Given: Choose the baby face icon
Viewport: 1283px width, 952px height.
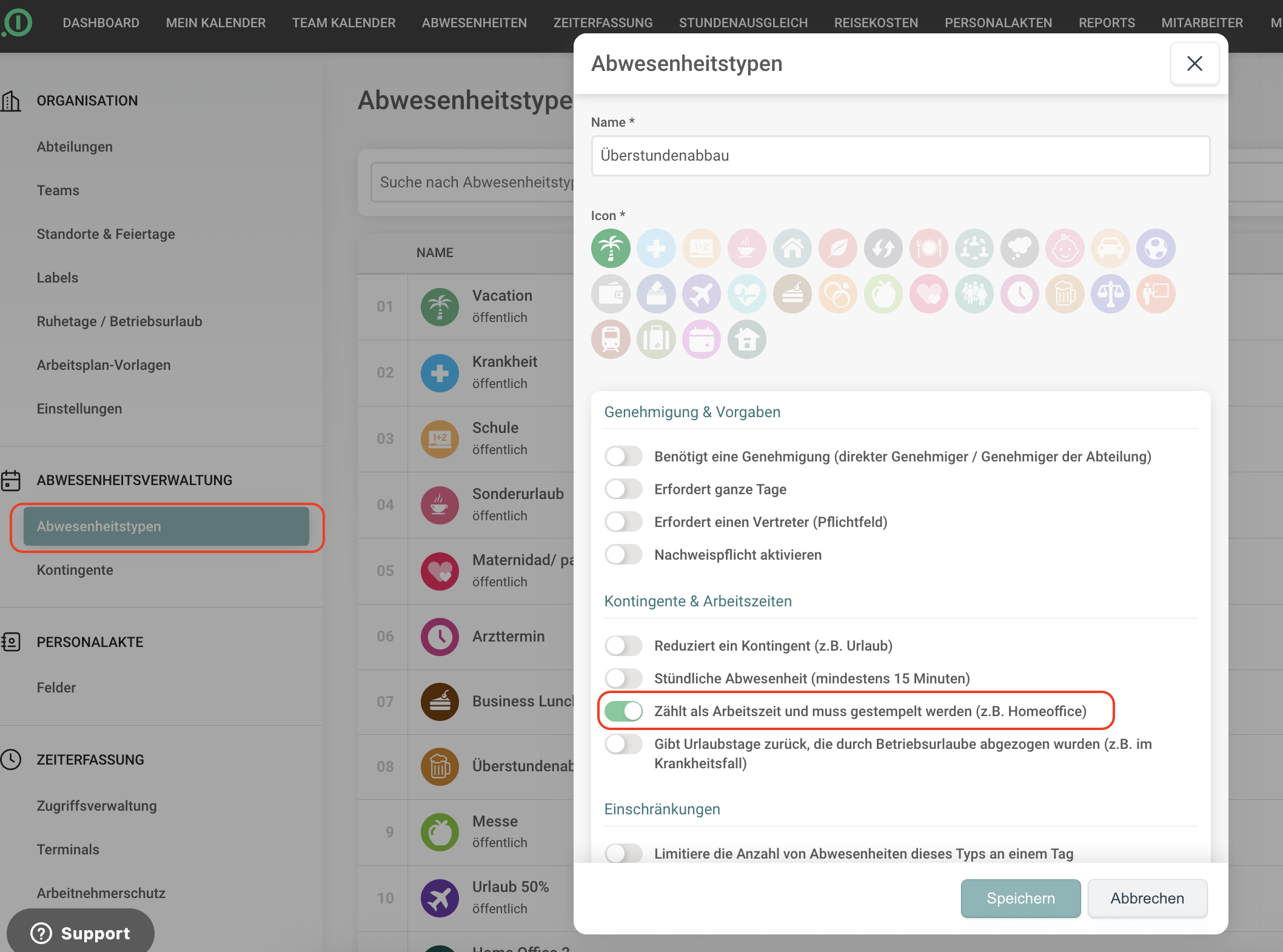Looking at the screenshot, I should [x=1065, y=249].
